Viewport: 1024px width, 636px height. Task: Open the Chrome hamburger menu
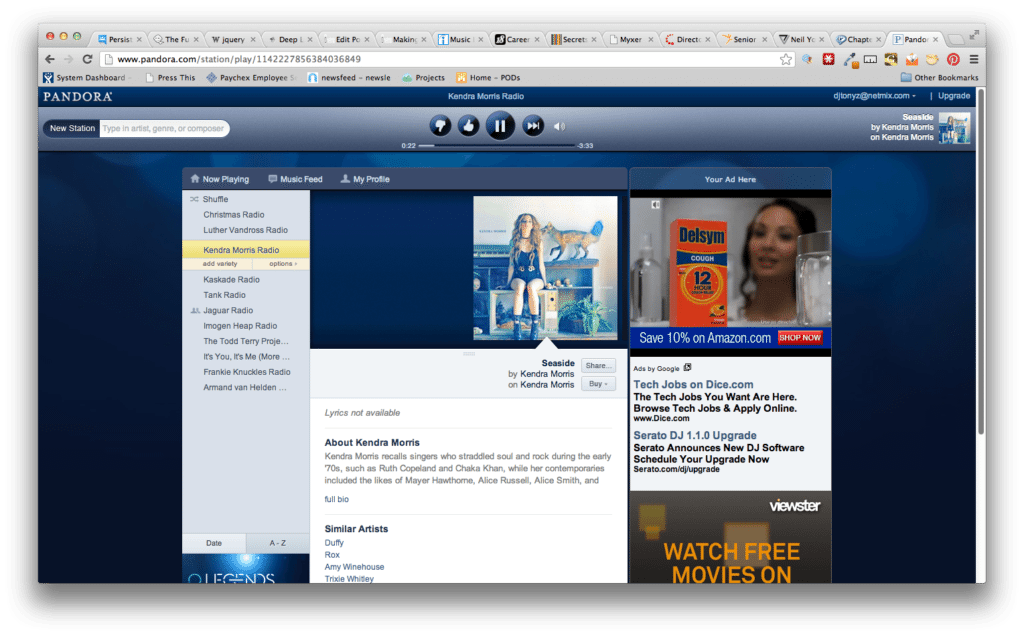pos(974,59)
